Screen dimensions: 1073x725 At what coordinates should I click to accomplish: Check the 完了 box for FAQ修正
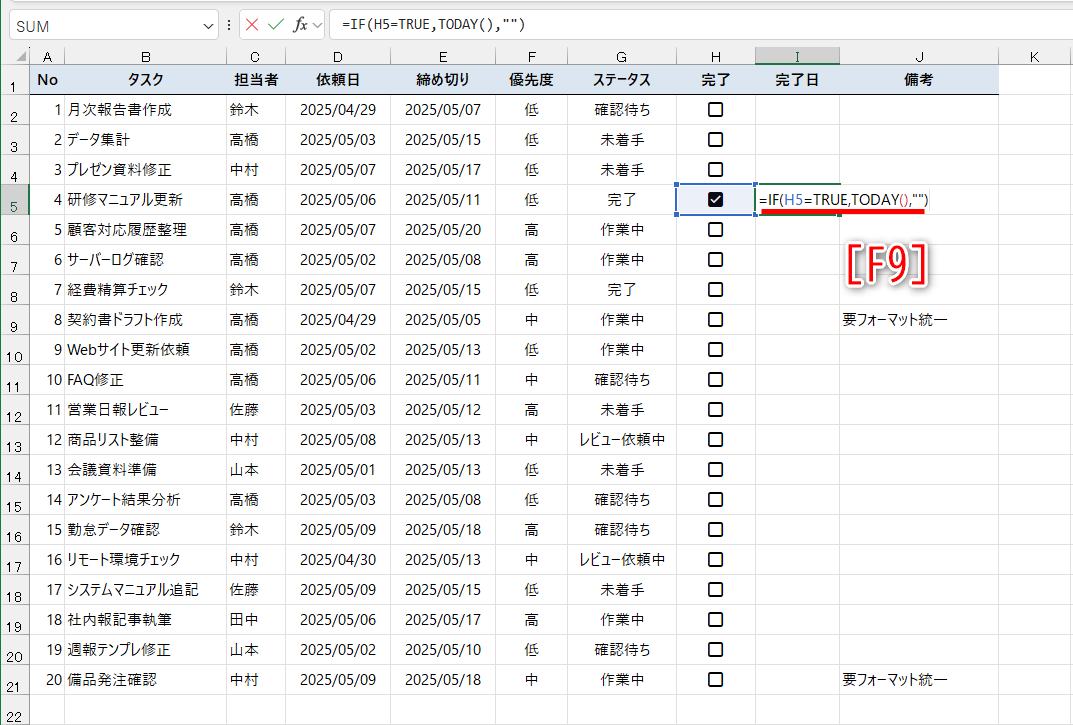(x=715, y=379)
